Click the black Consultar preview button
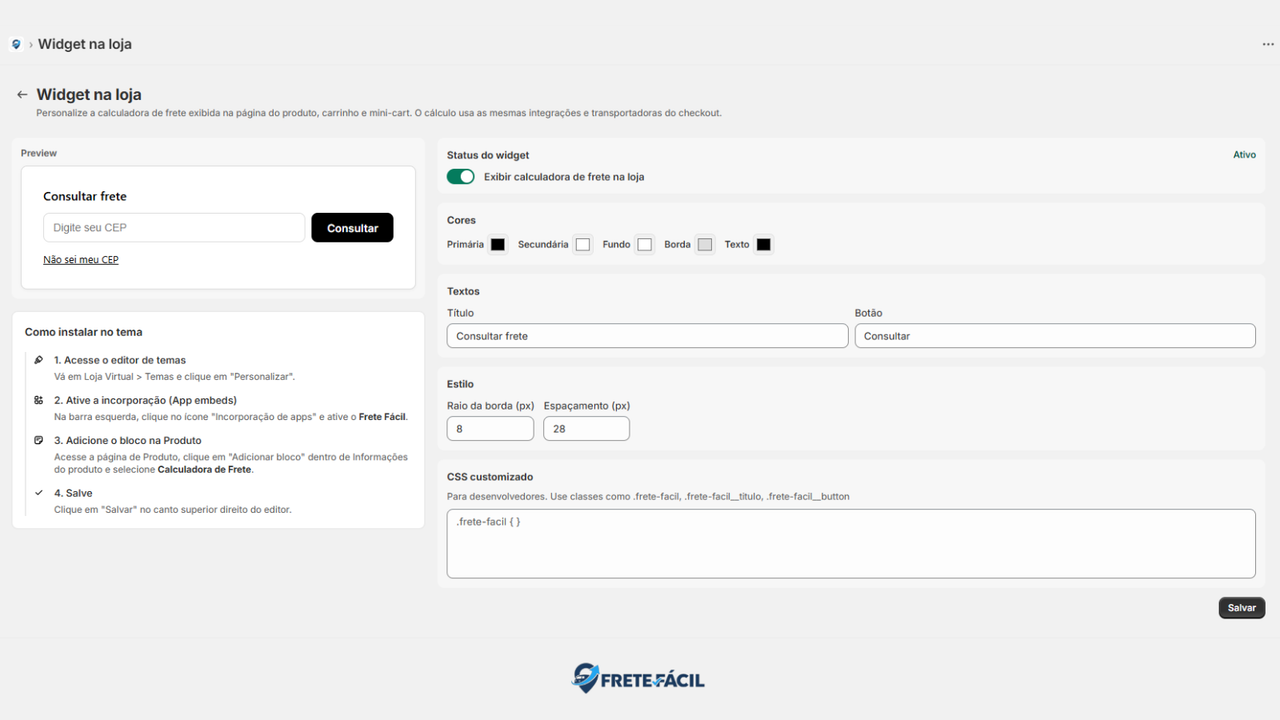 pos(352,228)
